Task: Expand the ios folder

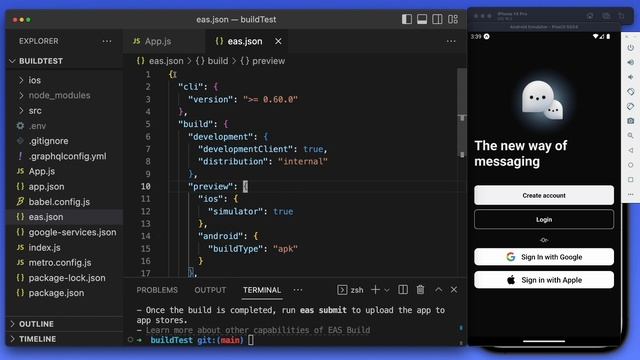Action: [x=35, y=80]
